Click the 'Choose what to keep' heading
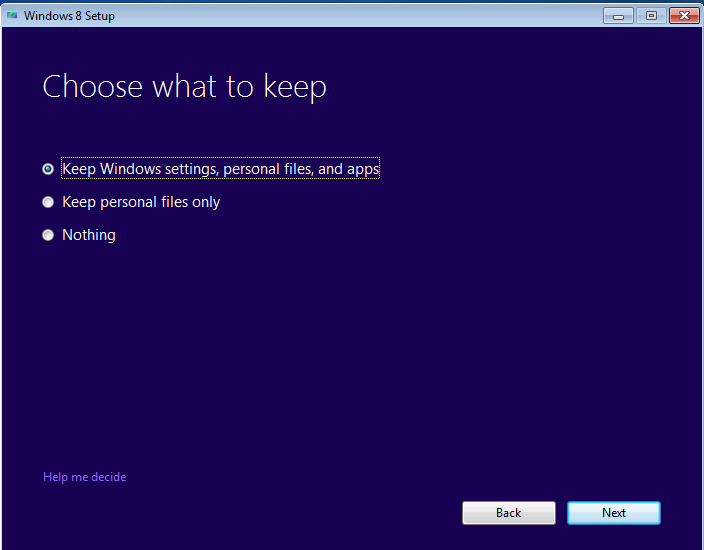 [184, 87]
